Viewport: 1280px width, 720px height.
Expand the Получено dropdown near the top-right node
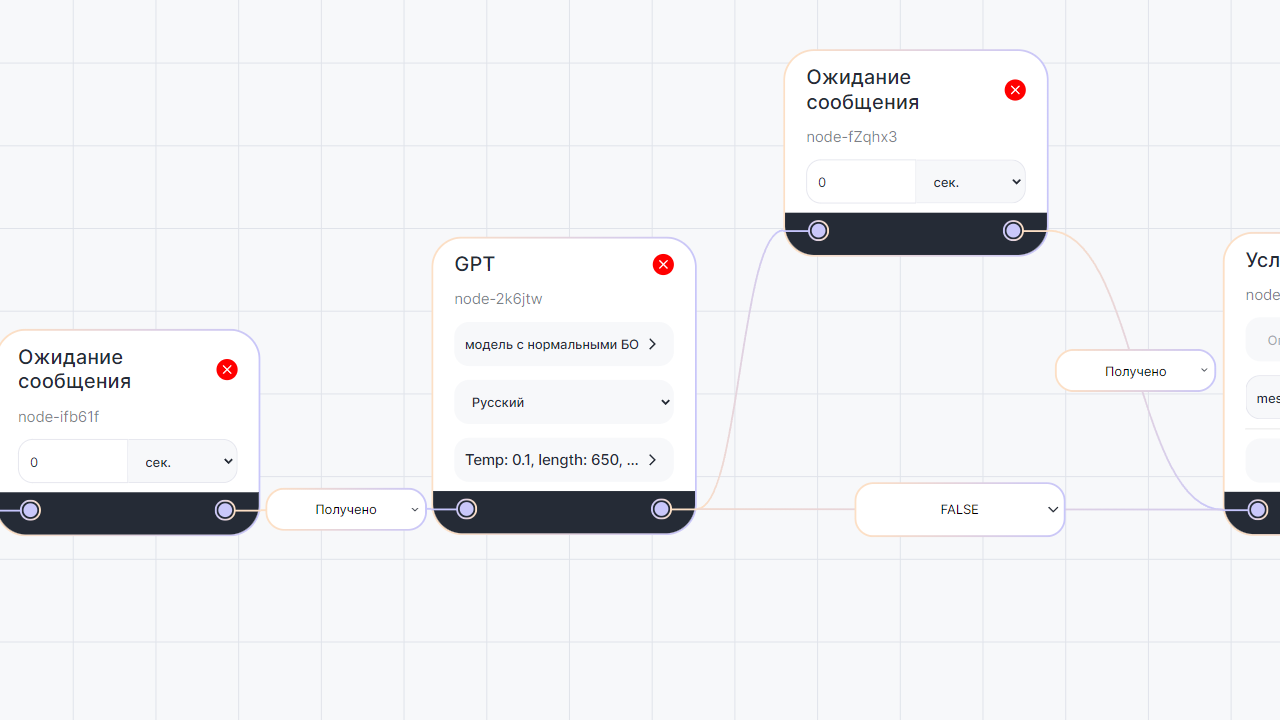tap(1136, 371)
